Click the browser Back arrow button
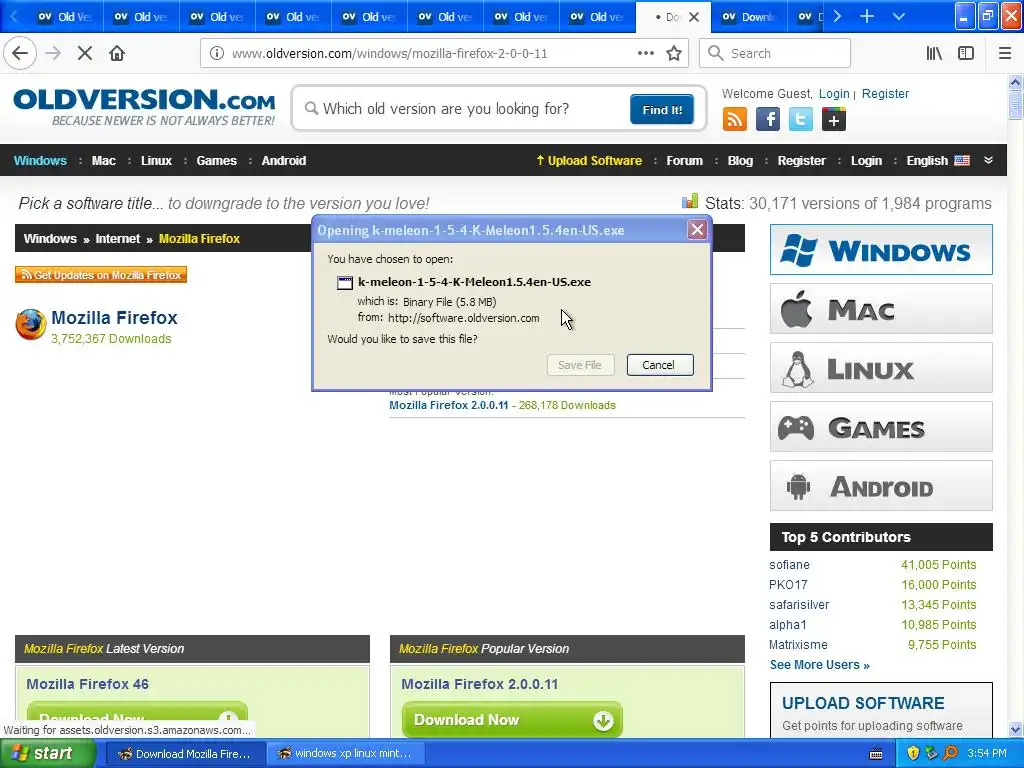This screenshot has width=1024, height=768. pos(20,54)
